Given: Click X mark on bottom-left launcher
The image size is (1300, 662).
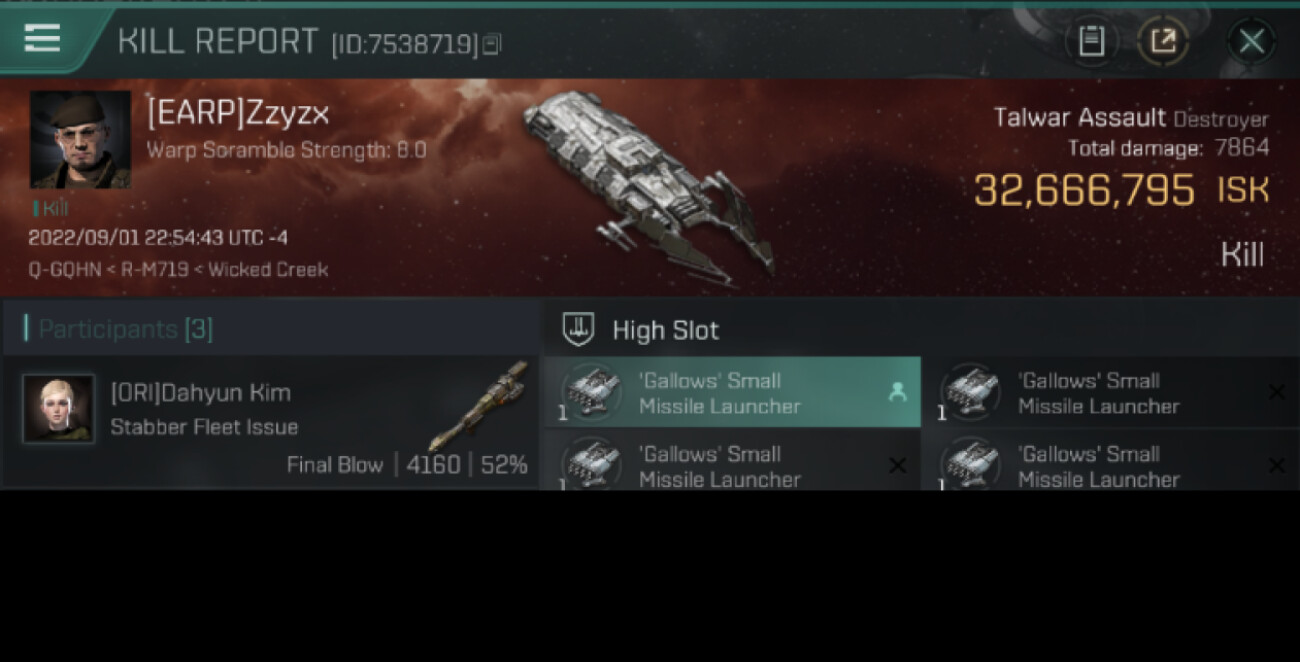Looking at the screenshot, I should [897, 465].
